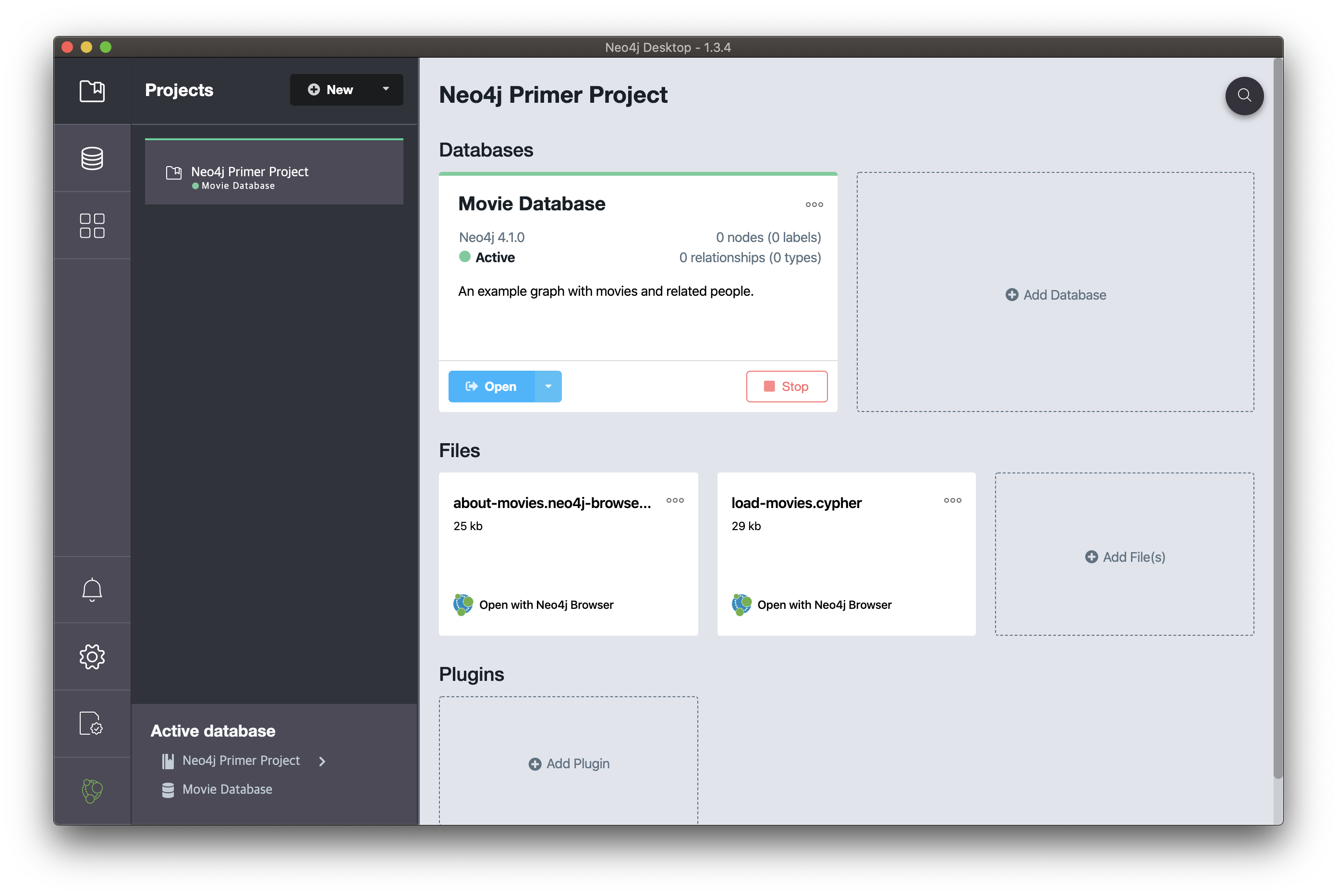The image size is (1337, 896).
Task: Expand the Neo4j Primer Project chevron under Active database
Action: [322, 761]
